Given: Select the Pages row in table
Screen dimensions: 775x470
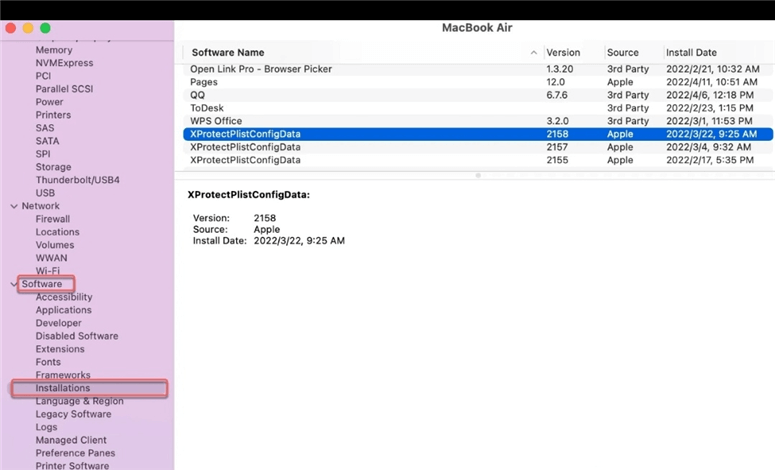Looking at the screenshot, I should coord(477,82).
